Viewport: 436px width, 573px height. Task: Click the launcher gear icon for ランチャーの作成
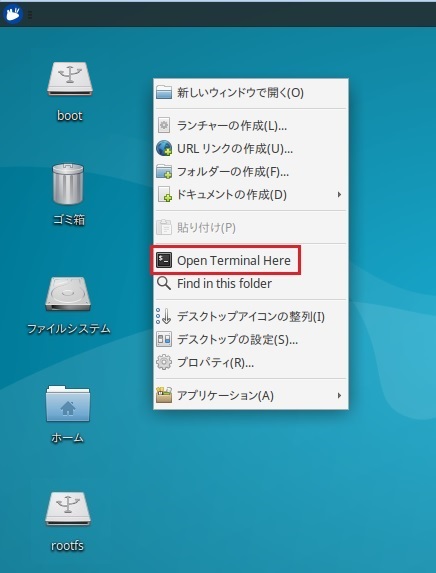164,126
